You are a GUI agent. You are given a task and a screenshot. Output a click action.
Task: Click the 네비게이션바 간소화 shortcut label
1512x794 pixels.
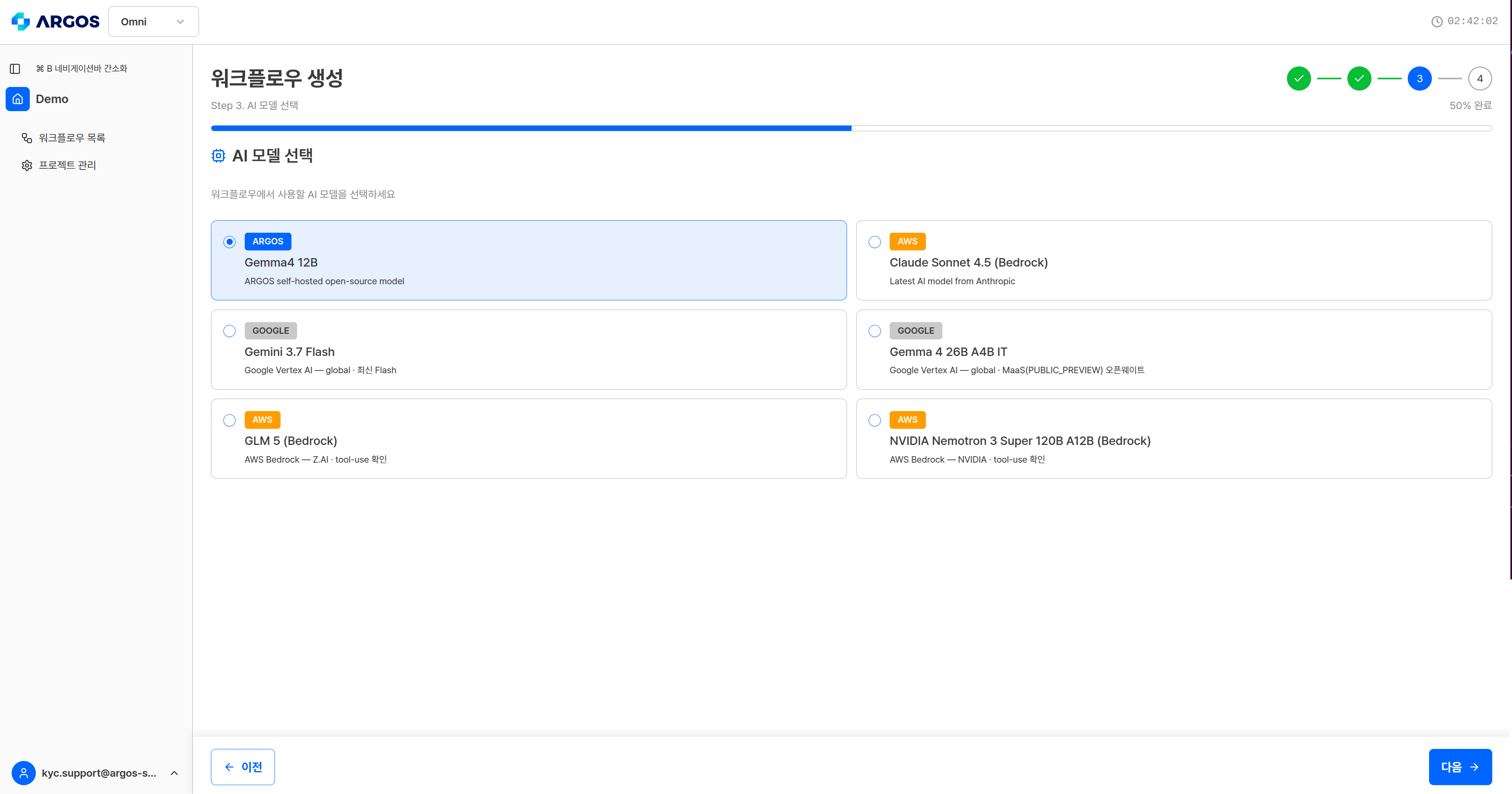click(x=82, y=69)
